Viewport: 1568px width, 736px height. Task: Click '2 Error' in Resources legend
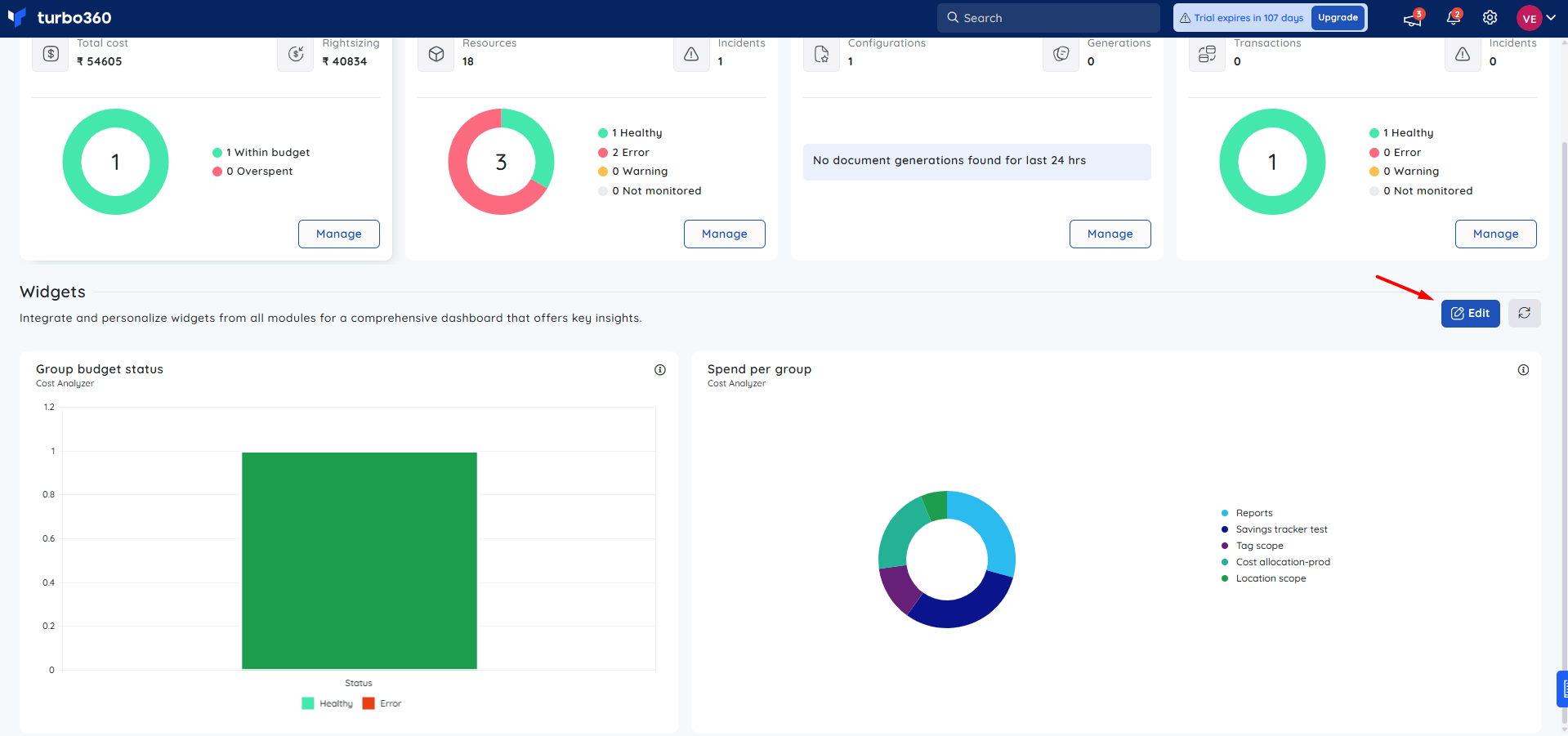click(631, 153)
